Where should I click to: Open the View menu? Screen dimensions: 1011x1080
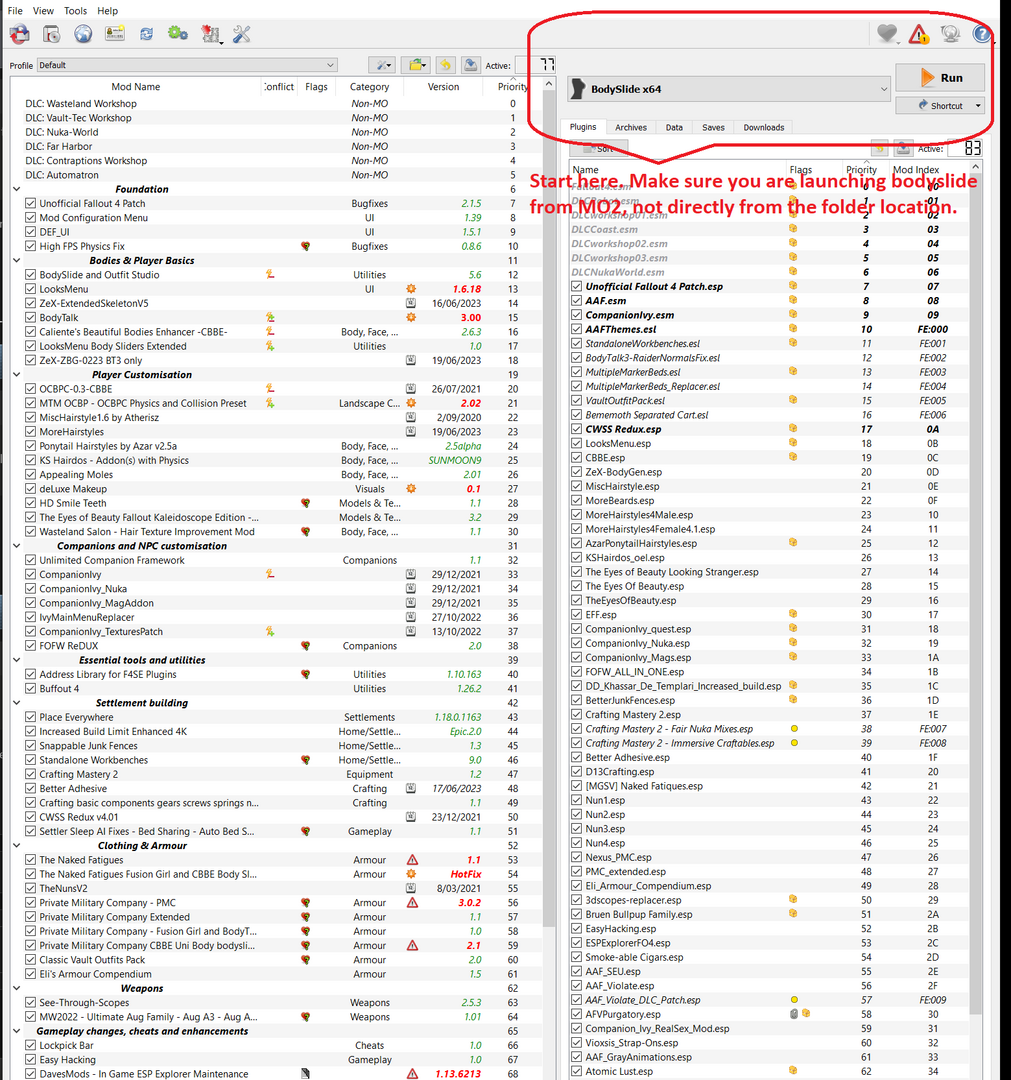43,10
